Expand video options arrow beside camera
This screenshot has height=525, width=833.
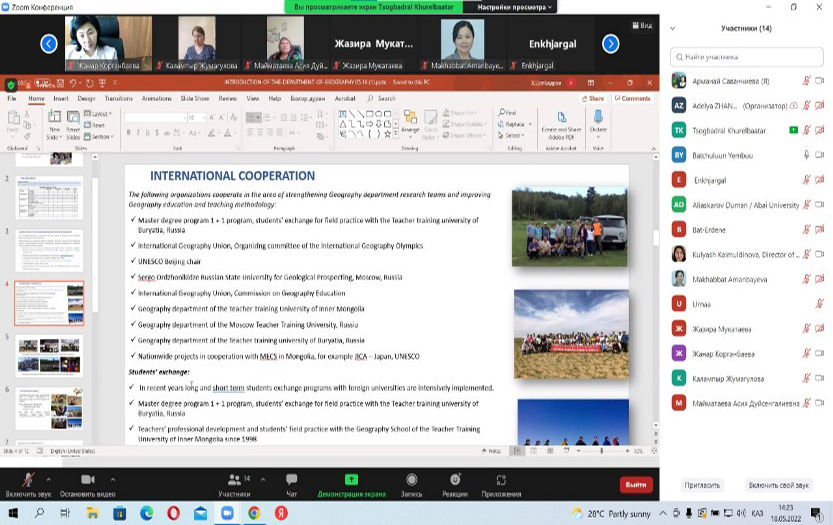111,478
